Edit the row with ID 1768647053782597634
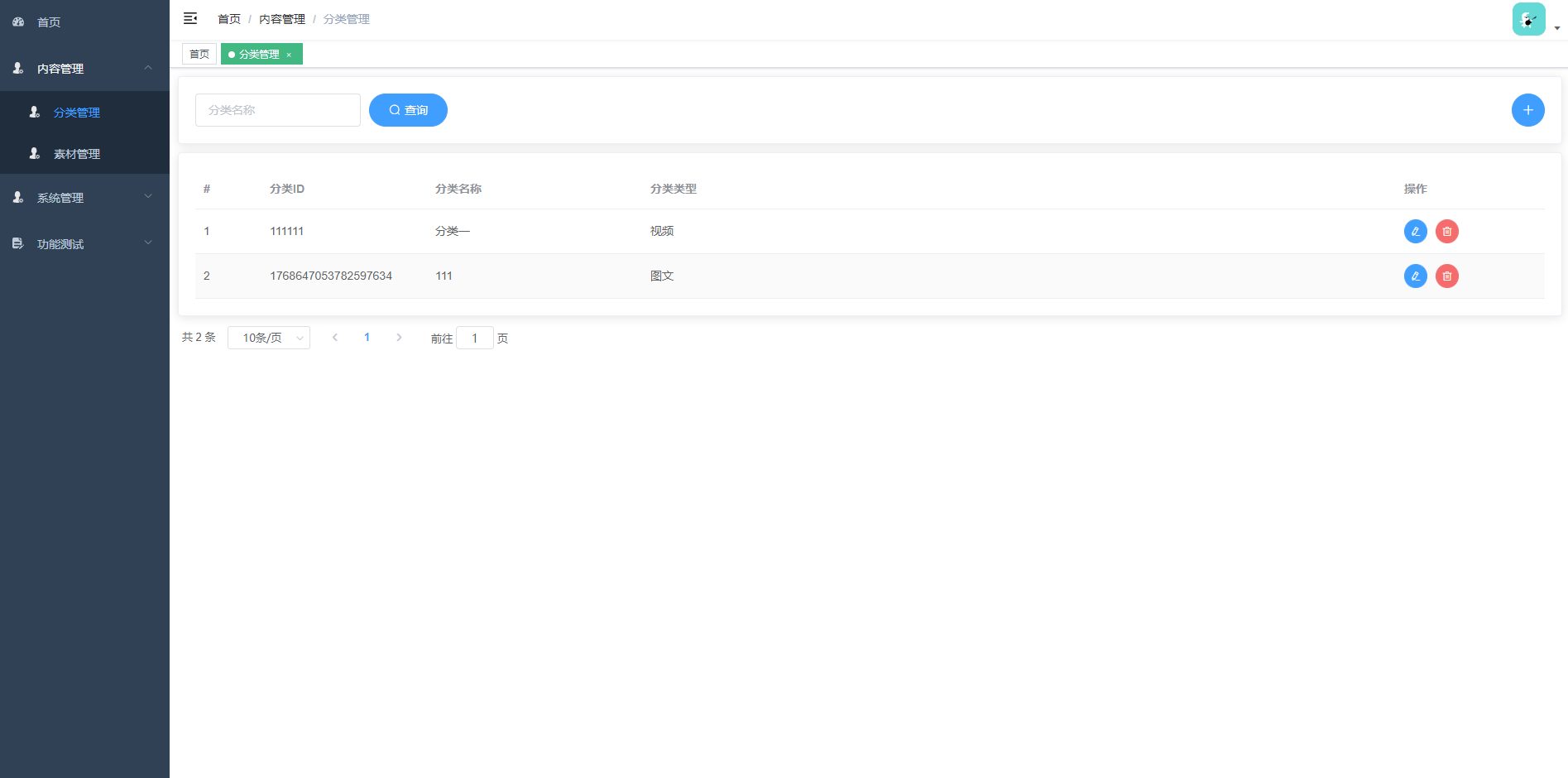 click(x=1415, y=276)
